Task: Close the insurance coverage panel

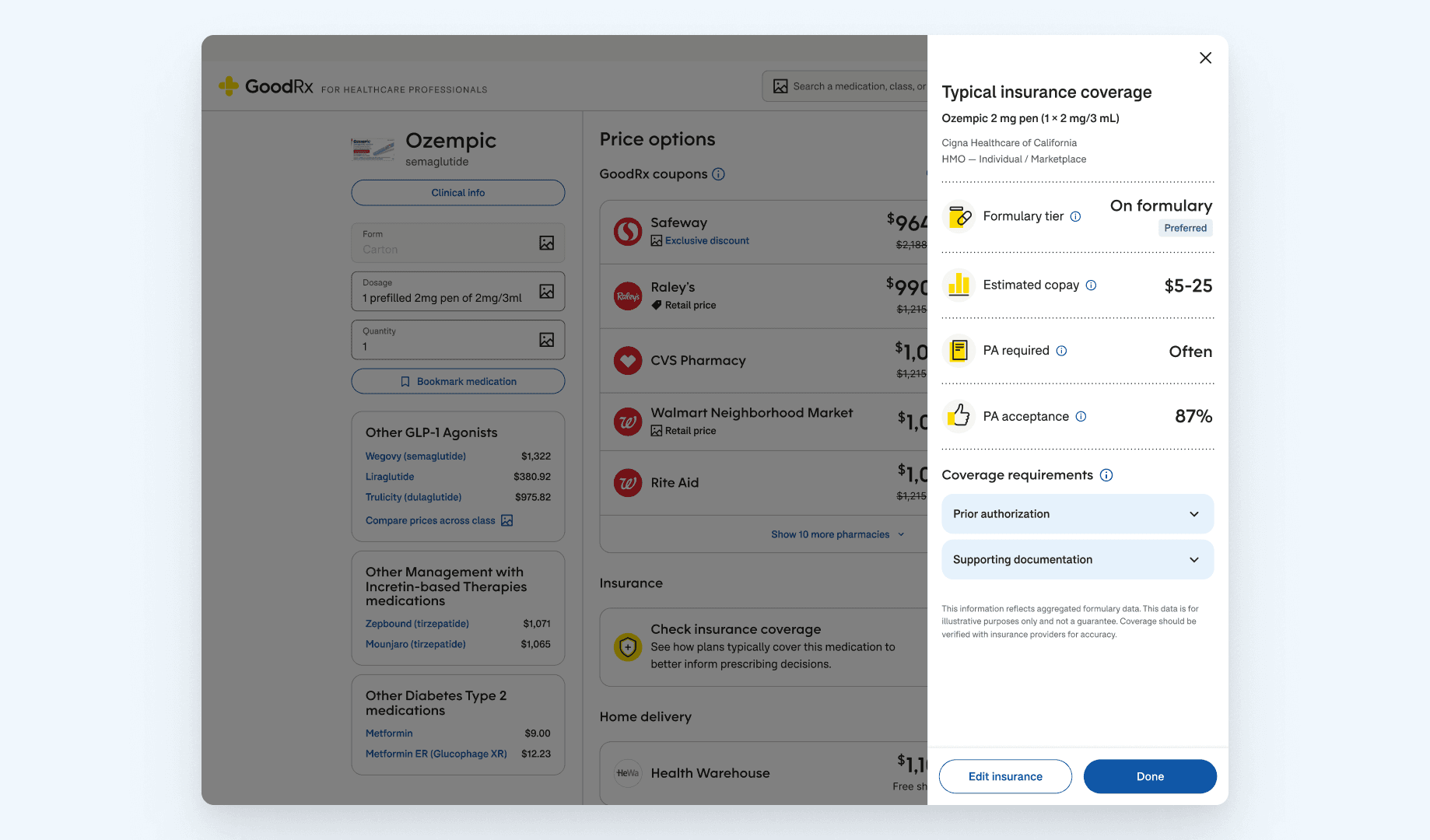Action: (x=1205, y=58)
